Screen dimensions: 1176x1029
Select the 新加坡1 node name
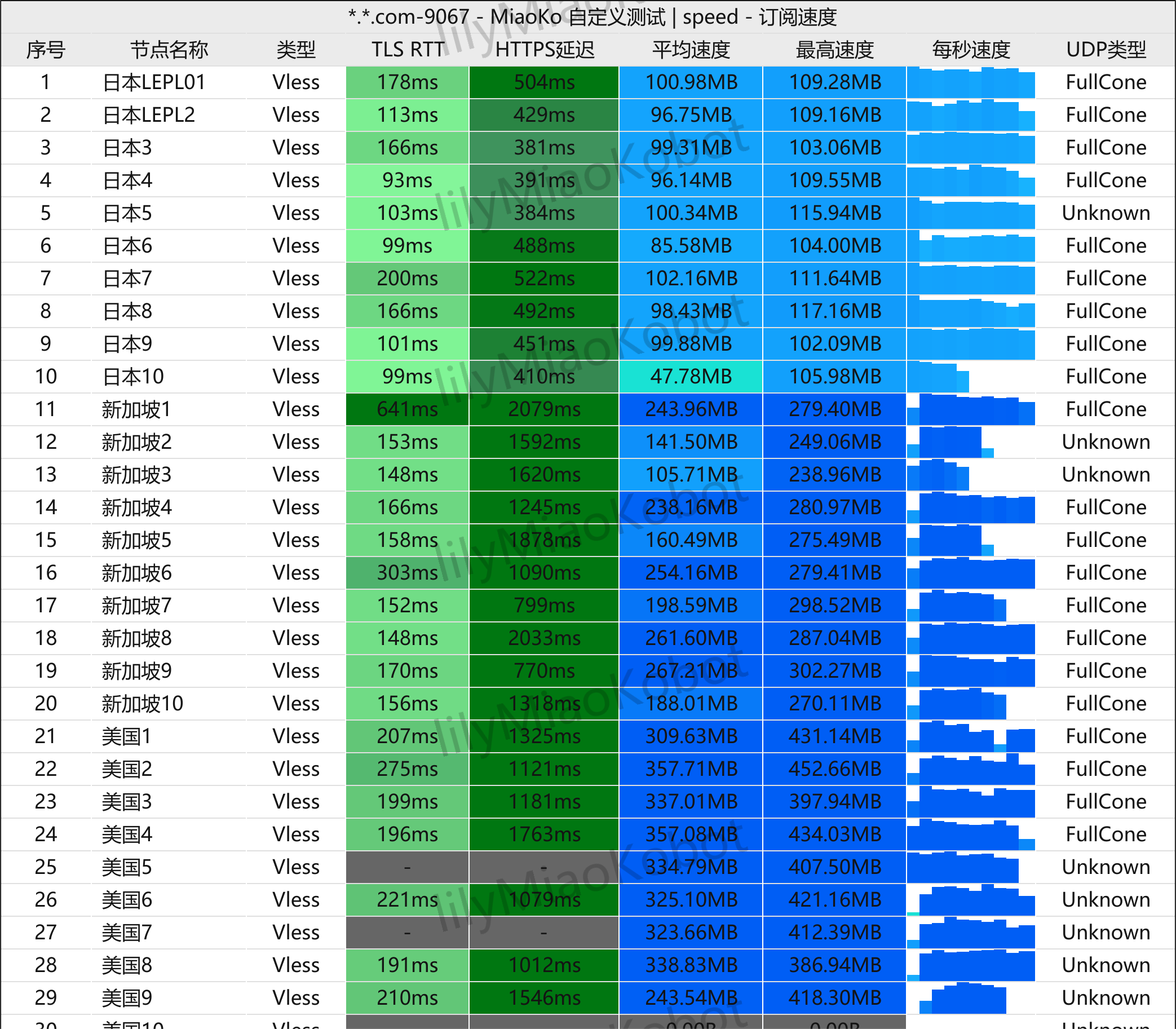pyautogui.click(x=136, y=409)
